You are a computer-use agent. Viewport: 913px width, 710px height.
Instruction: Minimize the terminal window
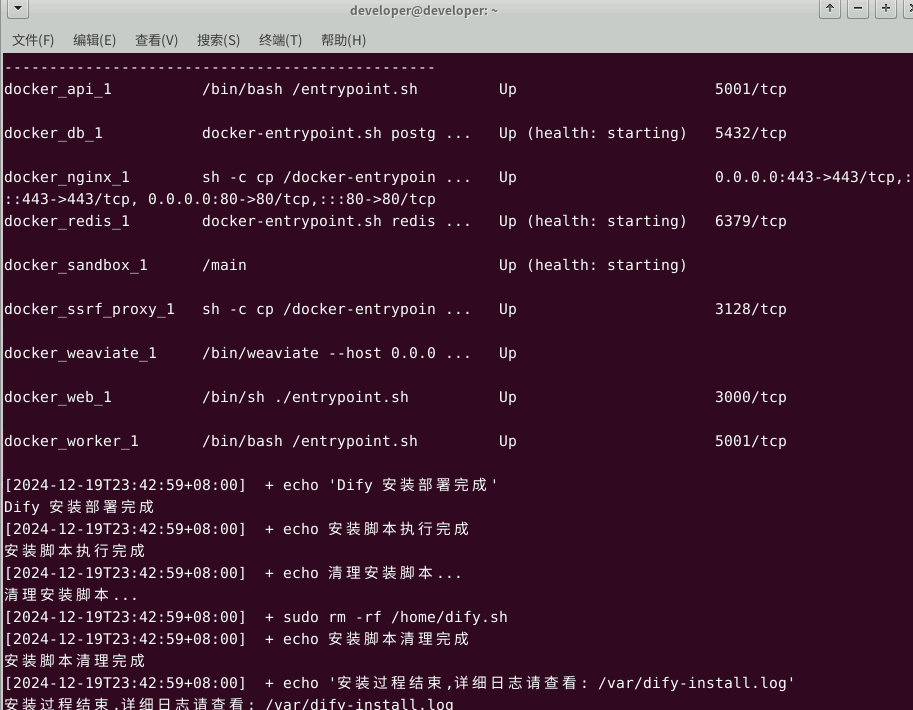coord(858,8)
